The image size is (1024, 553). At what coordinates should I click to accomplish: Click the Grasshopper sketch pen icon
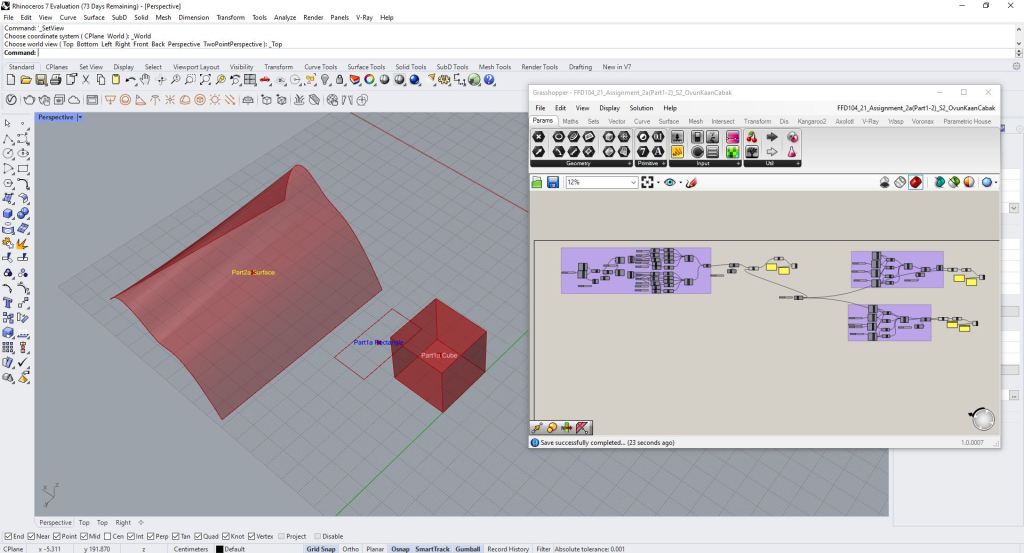click(x=691, y=183)
